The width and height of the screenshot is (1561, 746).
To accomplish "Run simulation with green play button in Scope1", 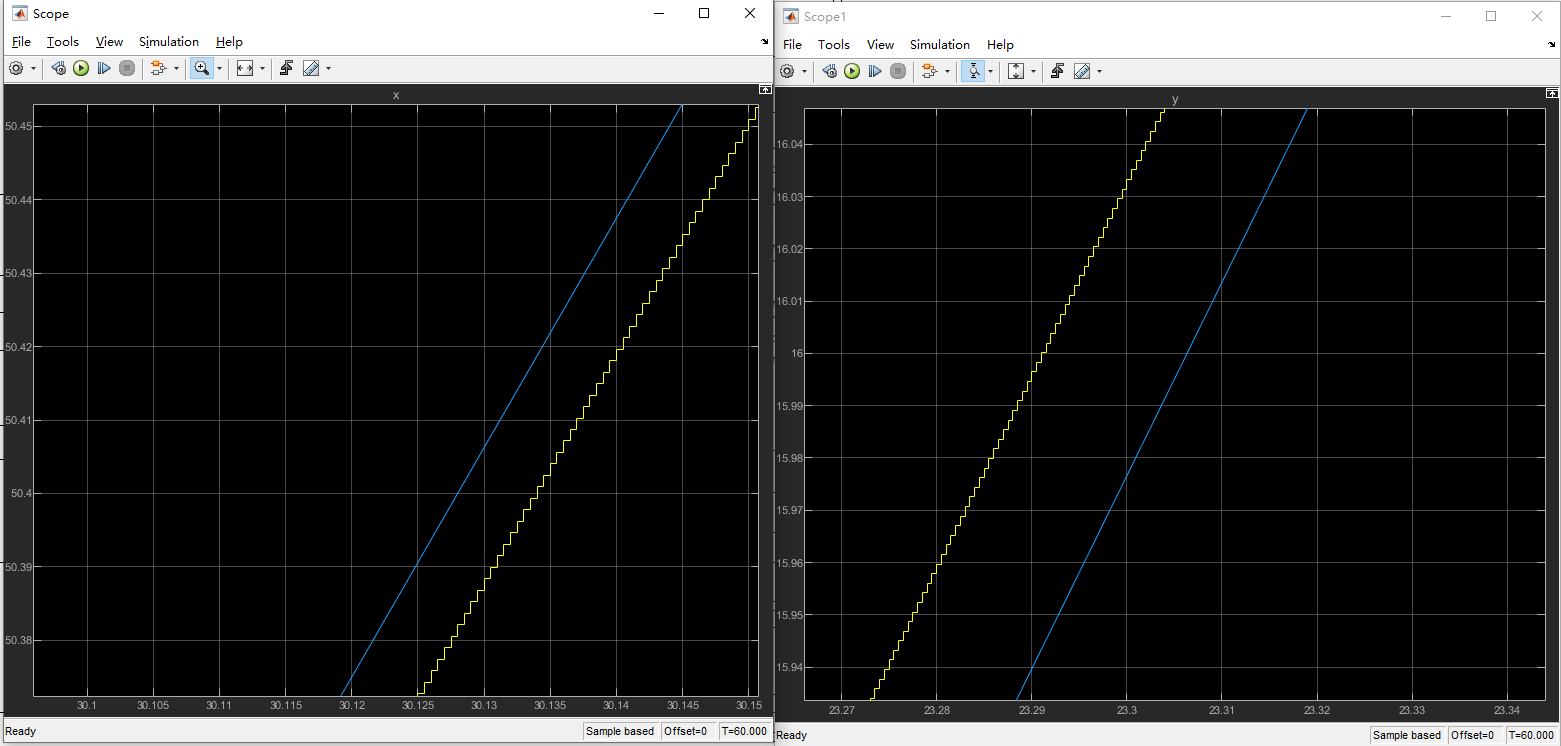I will tap(852, 72).
